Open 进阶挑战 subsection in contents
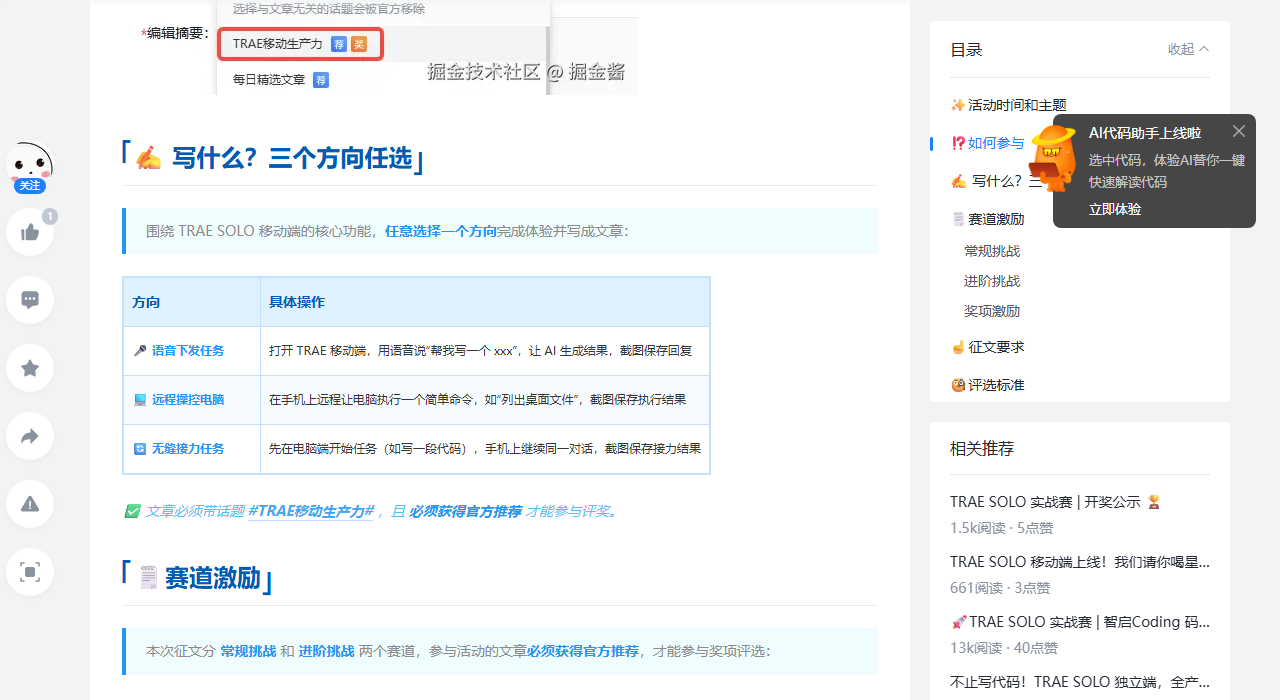This screenshot has height=700, width=1280. point(992,281)
